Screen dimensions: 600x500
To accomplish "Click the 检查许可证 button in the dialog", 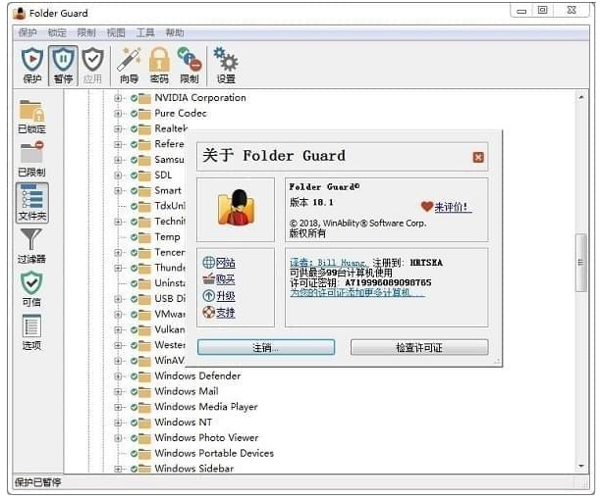I will click(419, 348).
